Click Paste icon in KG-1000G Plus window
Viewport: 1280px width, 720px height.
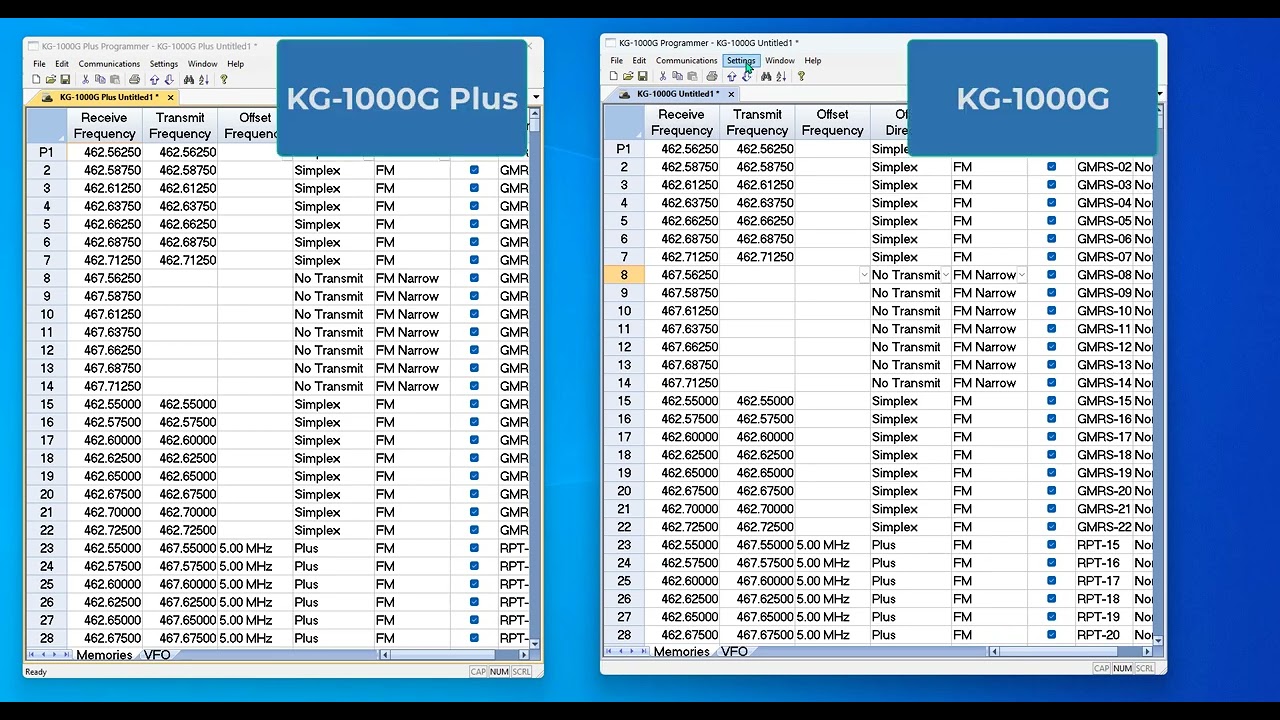(115, 79)
